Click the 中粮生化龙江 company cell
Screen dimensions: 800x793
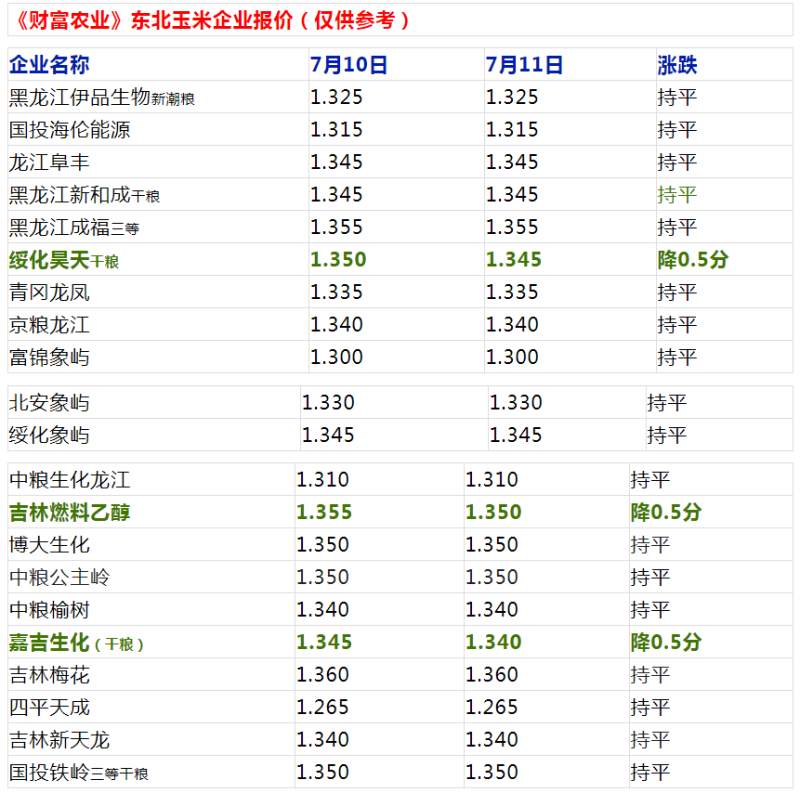(x=69, y=480)
